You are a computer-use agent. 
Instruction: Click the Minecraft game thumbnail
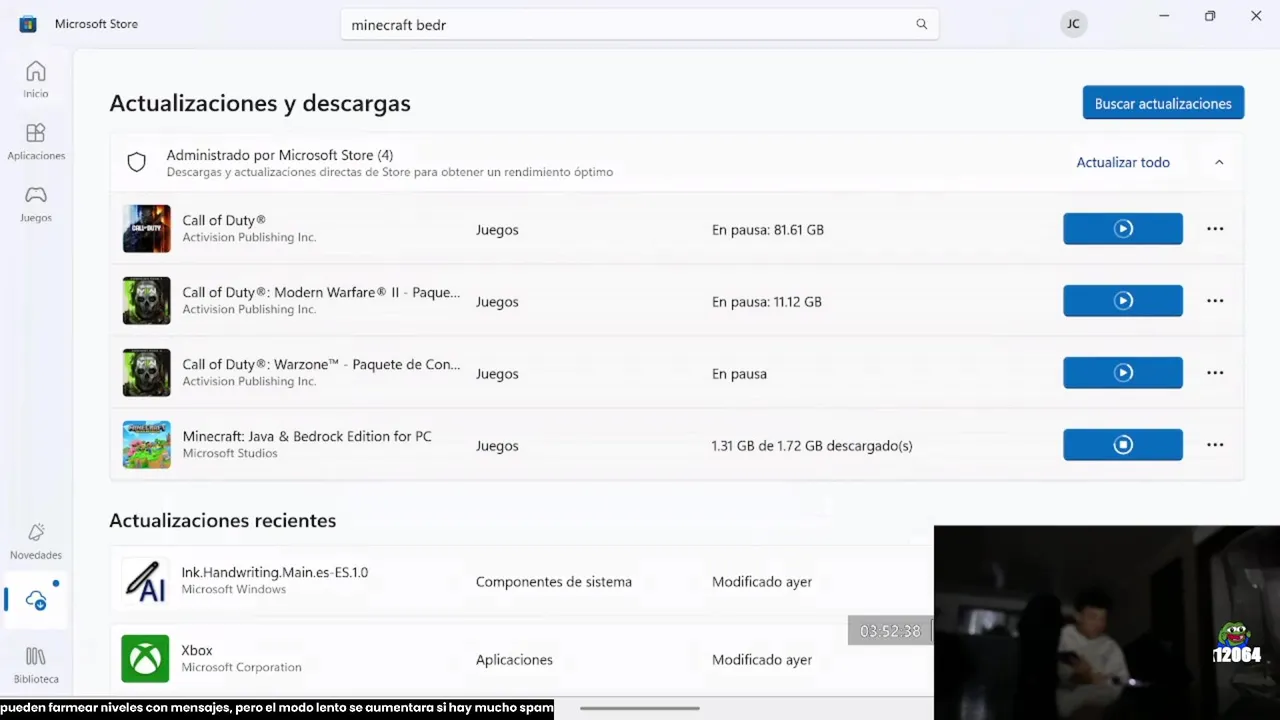(x=146, y=445)
